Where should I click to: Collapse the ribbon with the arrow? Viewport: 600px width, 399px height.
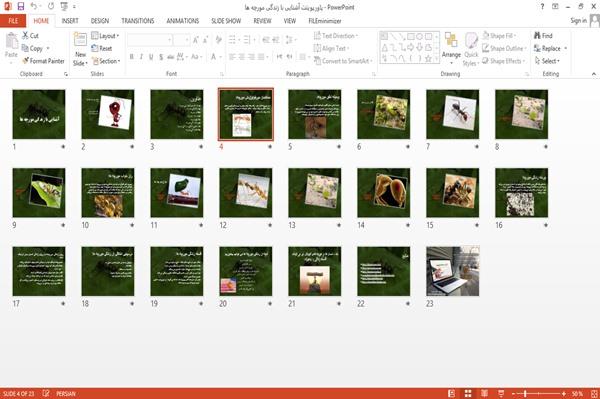[594, 74]
